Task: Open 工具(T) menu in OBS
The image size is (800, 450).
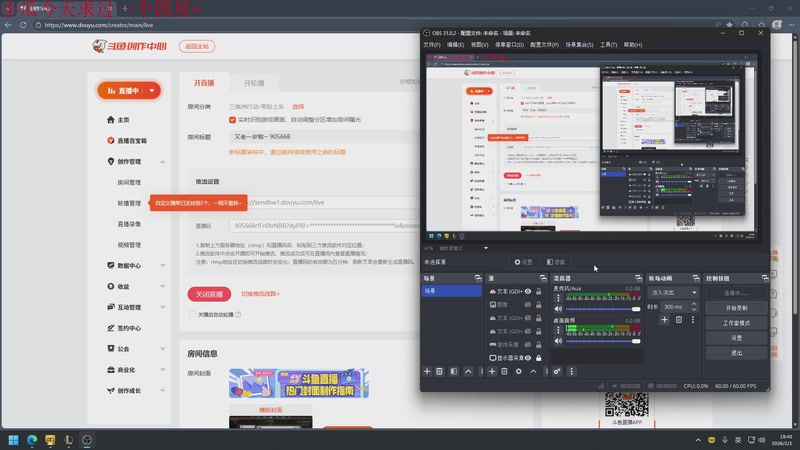Action: tap(608, 45)
